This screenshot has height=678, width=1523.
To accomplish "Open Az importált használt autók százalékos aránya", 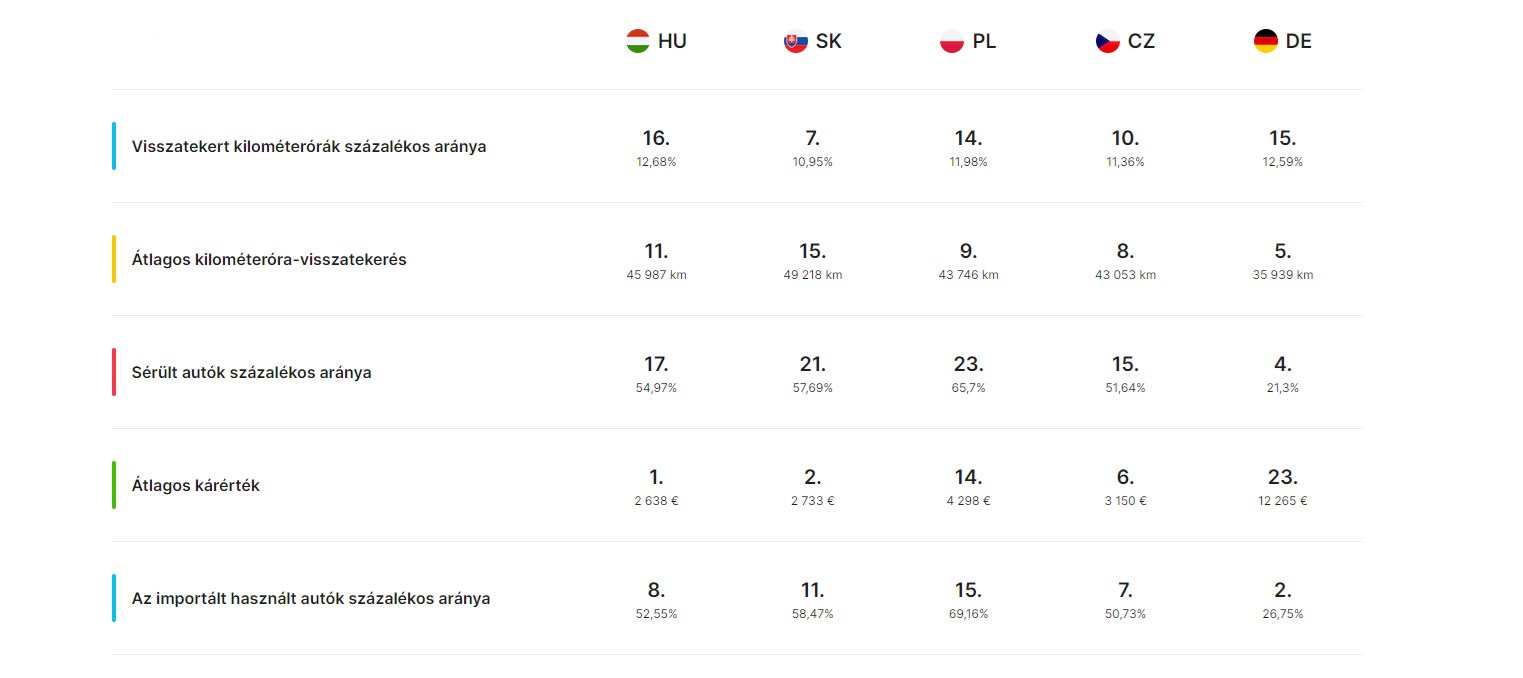I will [311, 599].
